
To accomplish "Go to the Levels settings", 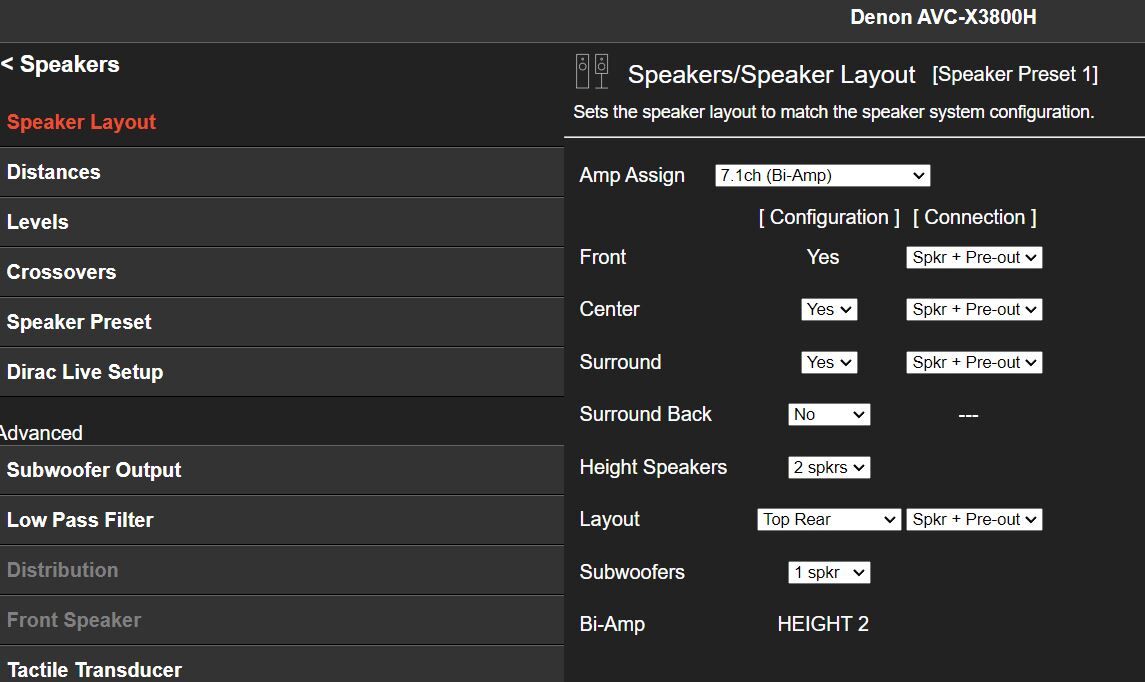I will [x=38, y=222].
